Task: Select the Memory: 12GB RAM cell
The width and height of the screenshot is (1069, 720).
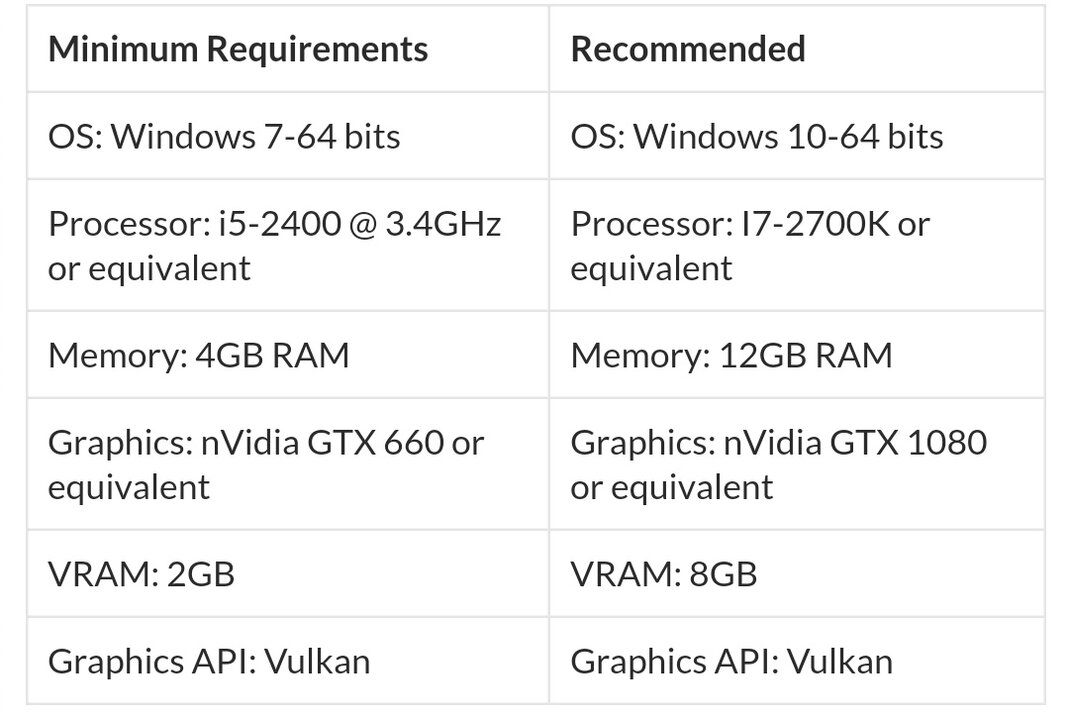Action: click(x=797, y=355)
